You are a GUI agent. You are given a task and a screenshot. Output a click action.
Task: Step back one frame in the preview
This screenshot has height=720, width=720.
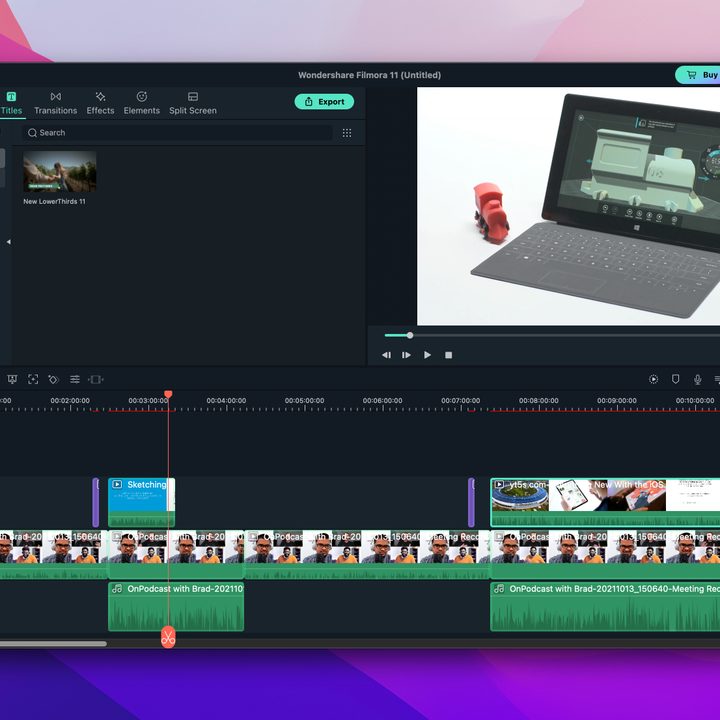pyautogui.click(x=386, y=355)
